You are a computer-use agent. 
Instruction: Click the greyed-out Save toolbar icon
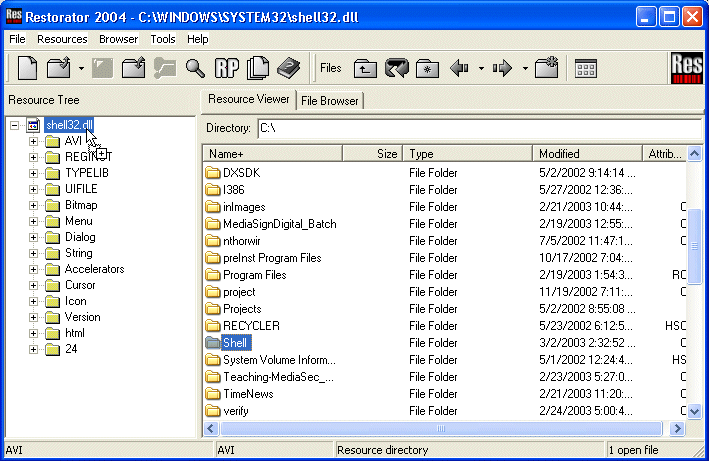(103, 68)
